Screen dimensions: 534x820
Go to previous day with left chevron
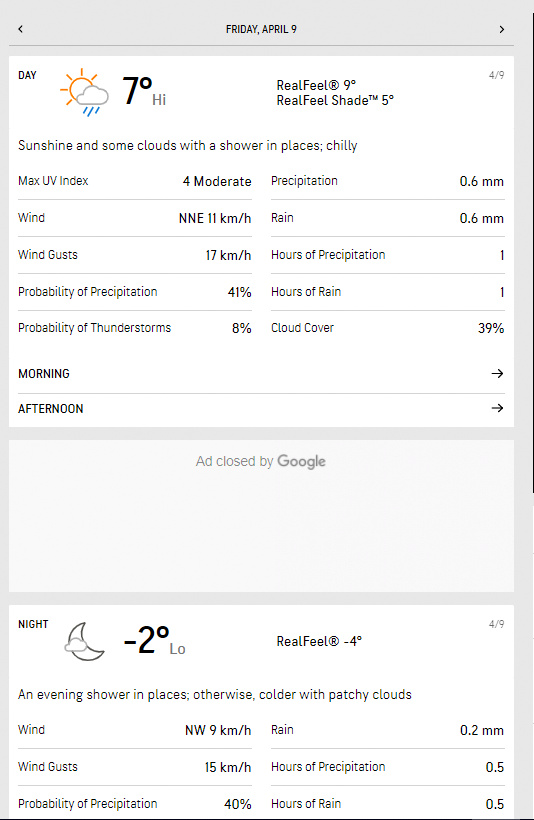click(x=20, y=29)
